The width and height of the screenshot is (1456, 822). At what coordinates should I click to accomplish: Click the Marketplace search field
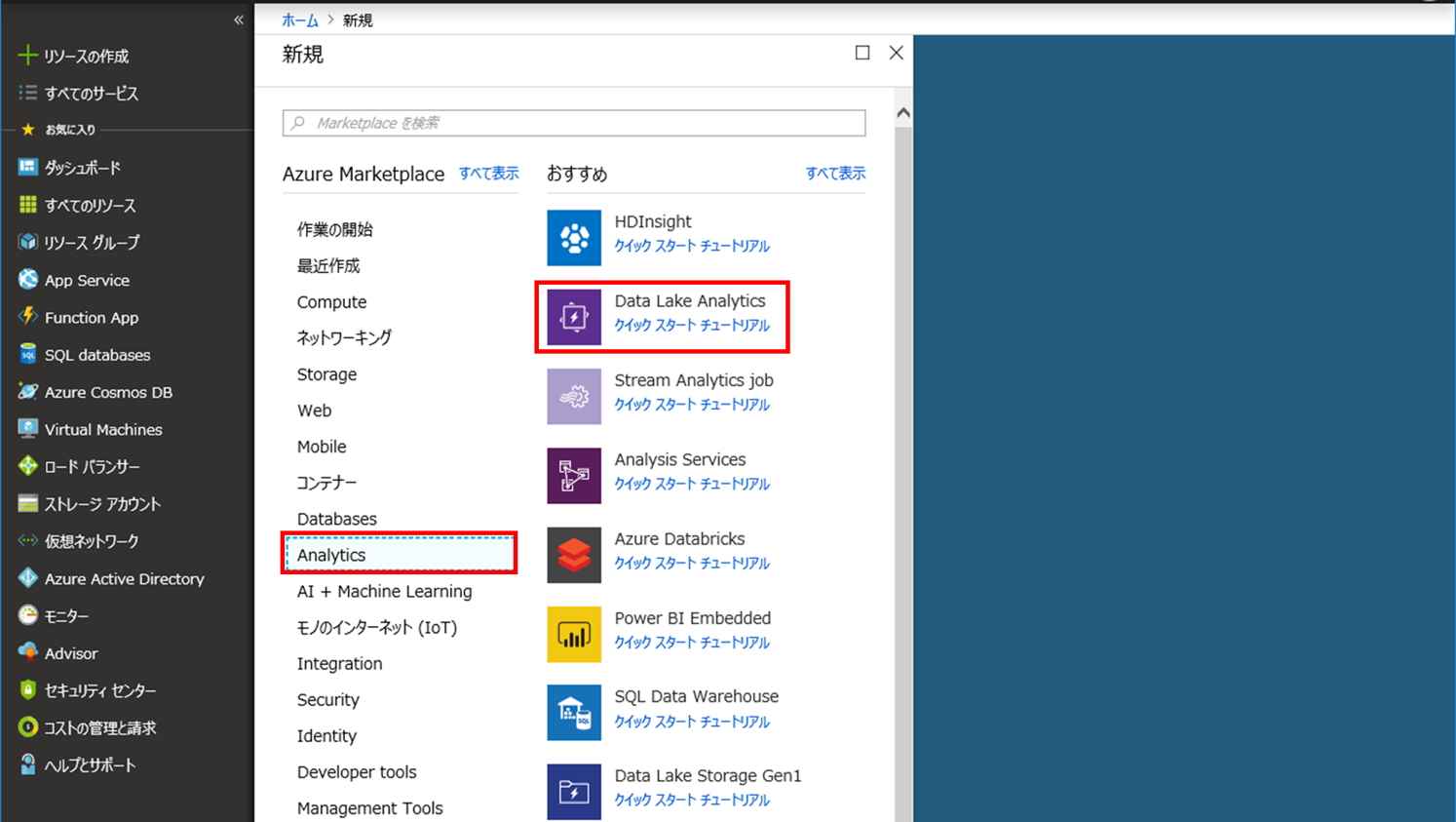(574, 123)
